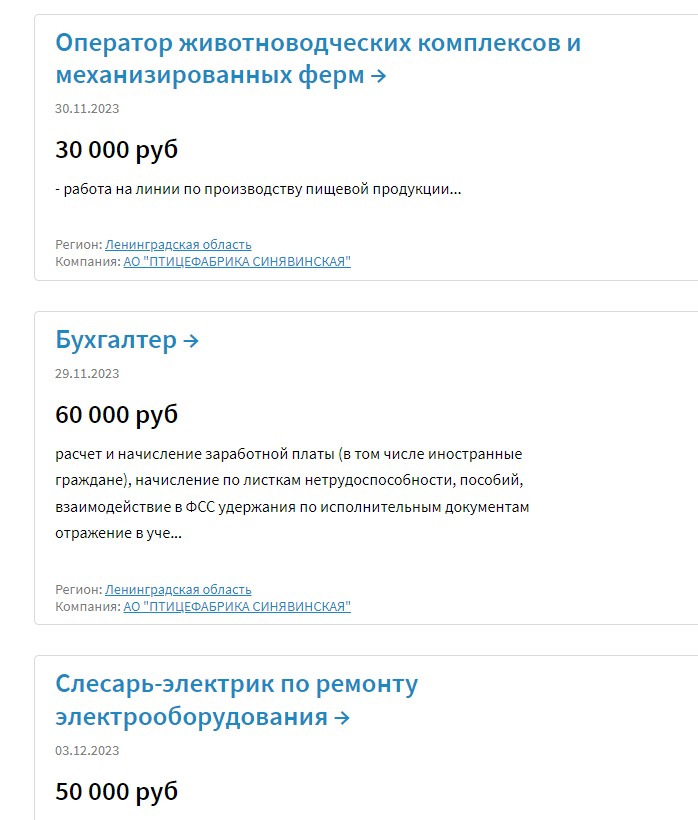Click the arrow icon after "механизированных ферм"

[x=379, y=76]
